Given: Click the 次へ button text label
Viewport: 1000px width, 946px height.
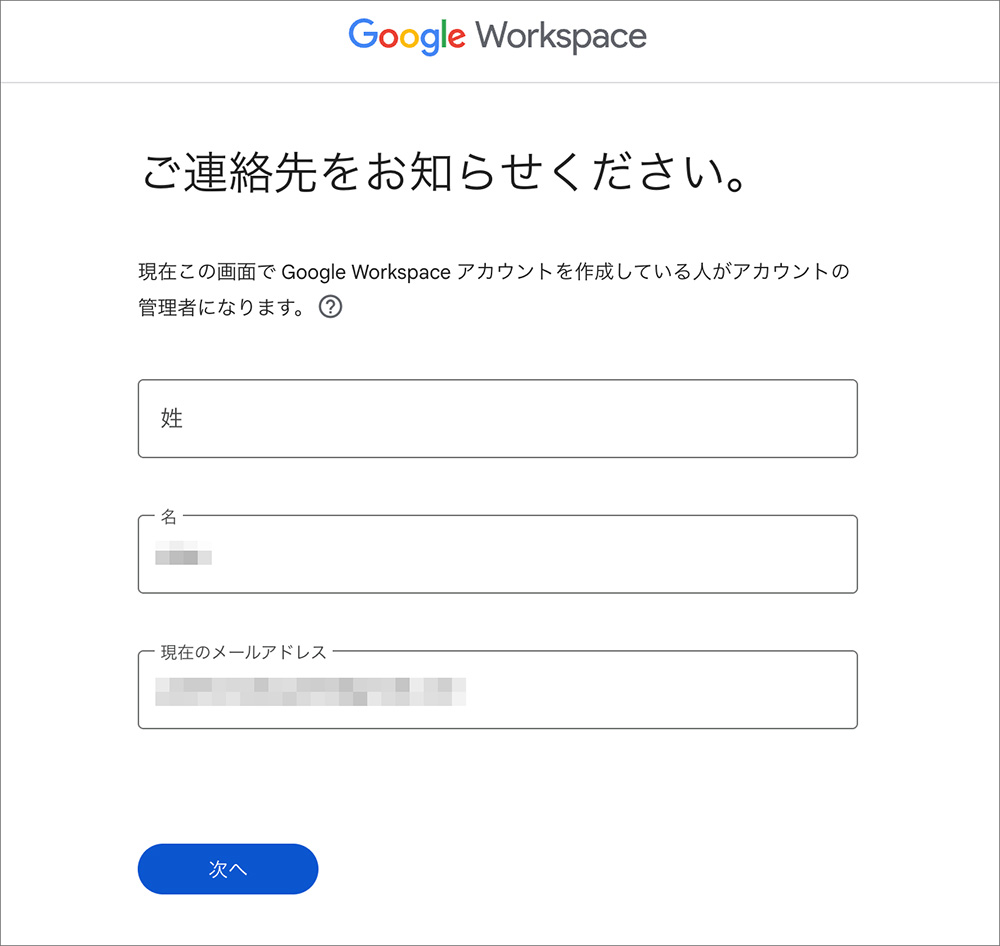Looking at the screenshot, I should pos(227,869).
